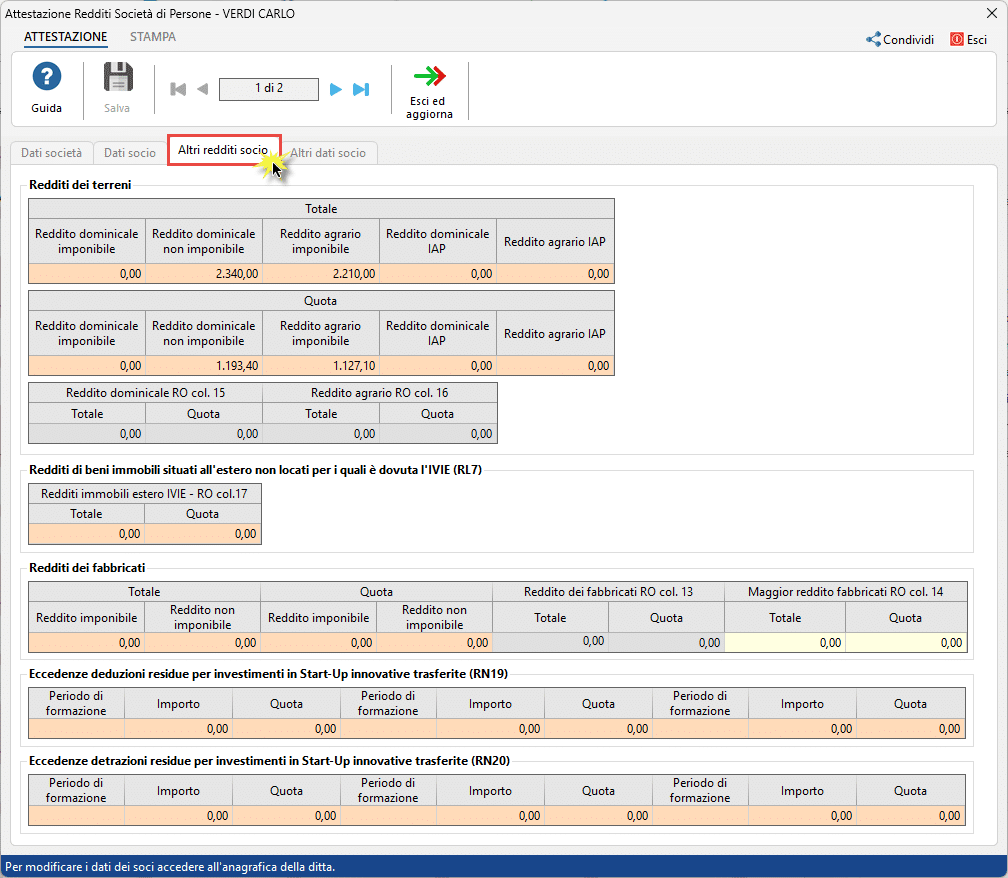Select Totale Reddito dominicale non imponibile 2.340,00 cell
The image size is (1008, 878).
click(204, 273)
